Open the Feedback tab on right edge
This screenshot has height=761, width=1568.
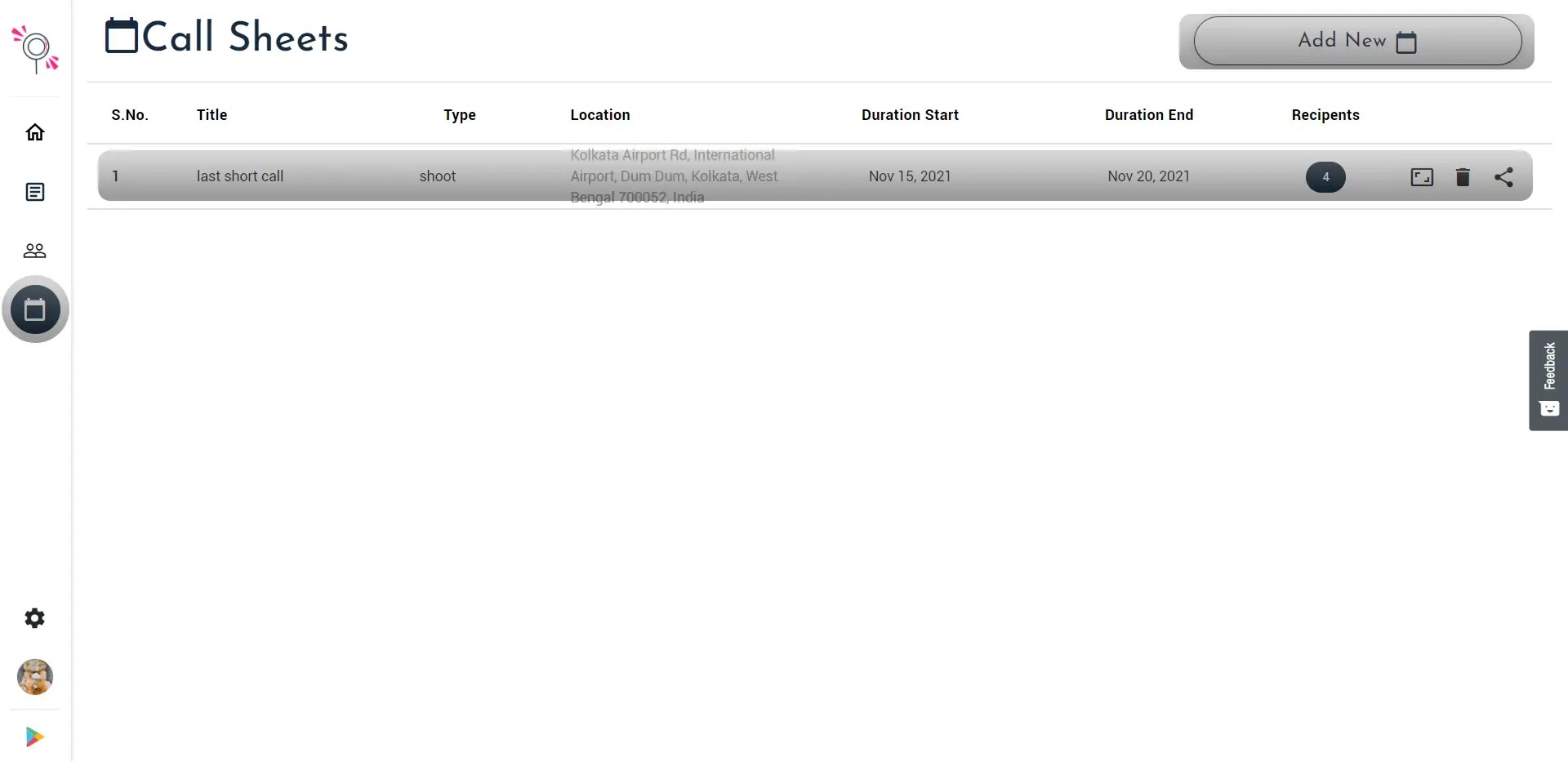coord(1548,380)
